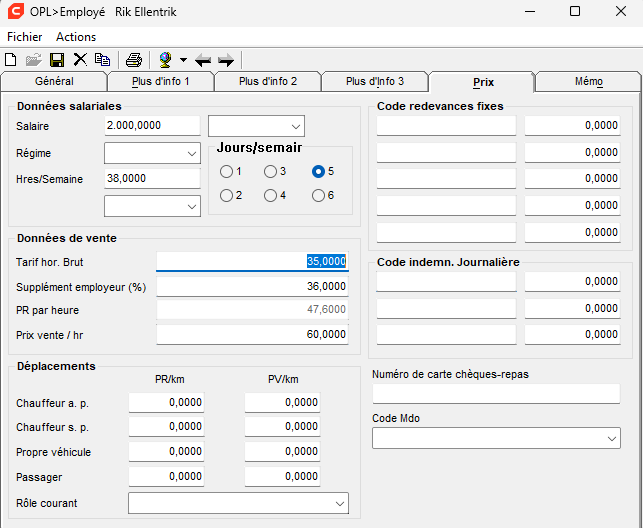Click last Code redevances fixes code field
The height and width of the screenshot is (528, 643).
446,232
